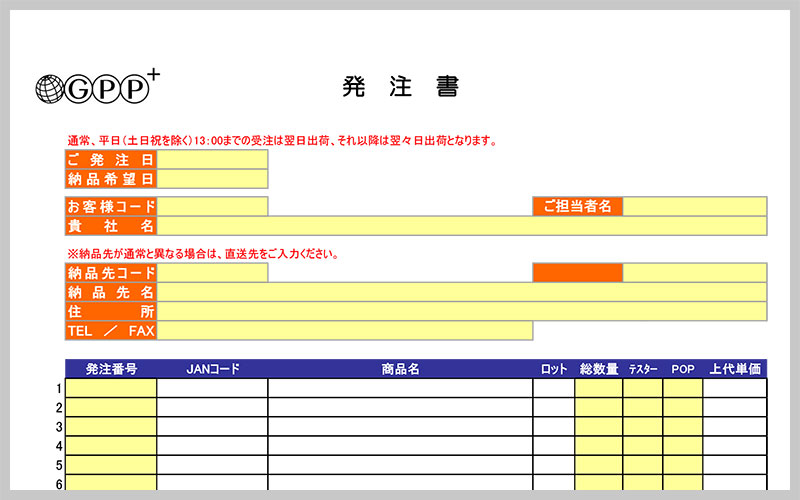Click the 上代単価 column header
This screenshot has width=800, height=500.
735,369
